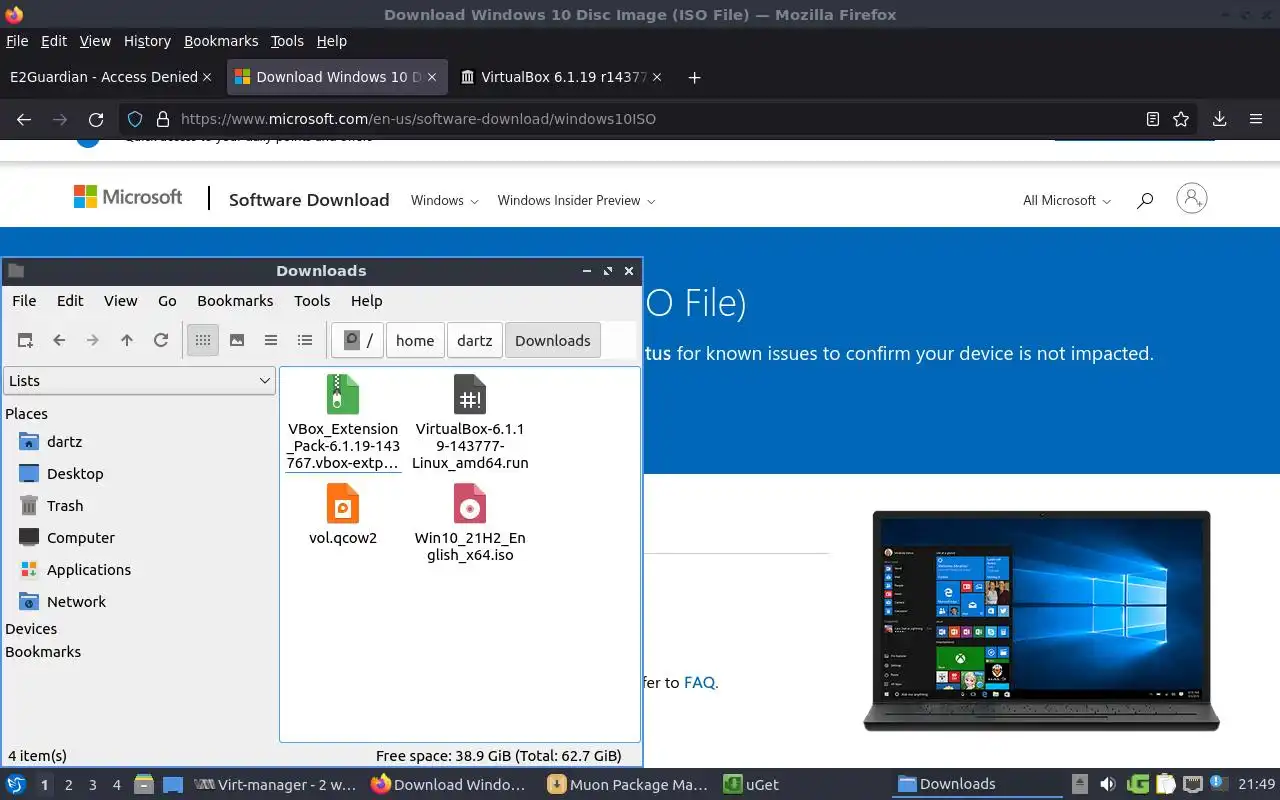
Task: Open Edit menu in Downloads window
Action: coord(70,300)
